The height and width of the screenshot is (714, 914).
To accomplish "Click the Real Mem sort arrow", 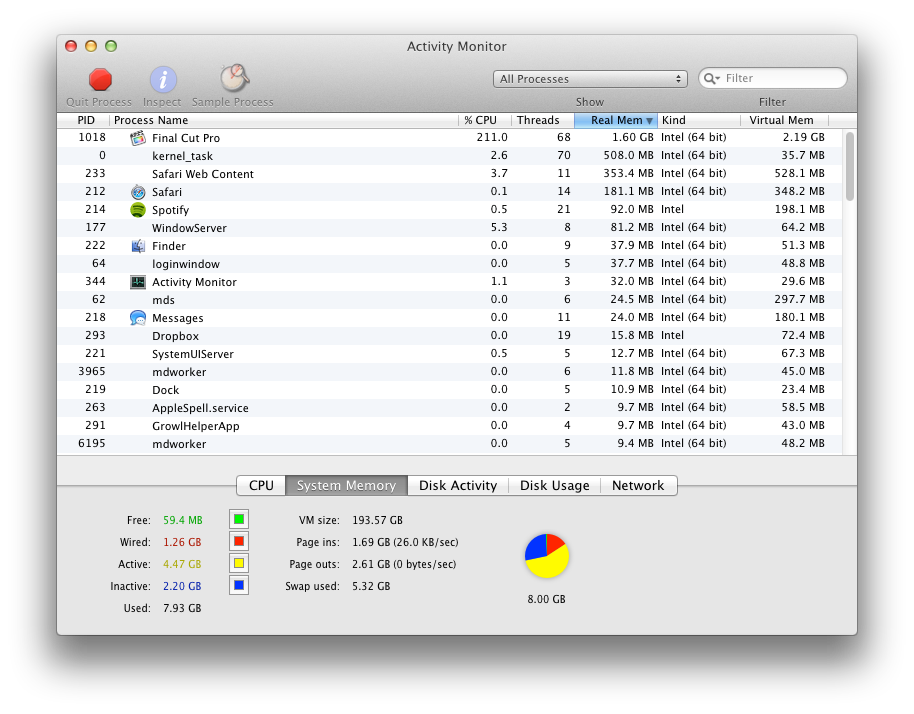I will coord(649,121).
